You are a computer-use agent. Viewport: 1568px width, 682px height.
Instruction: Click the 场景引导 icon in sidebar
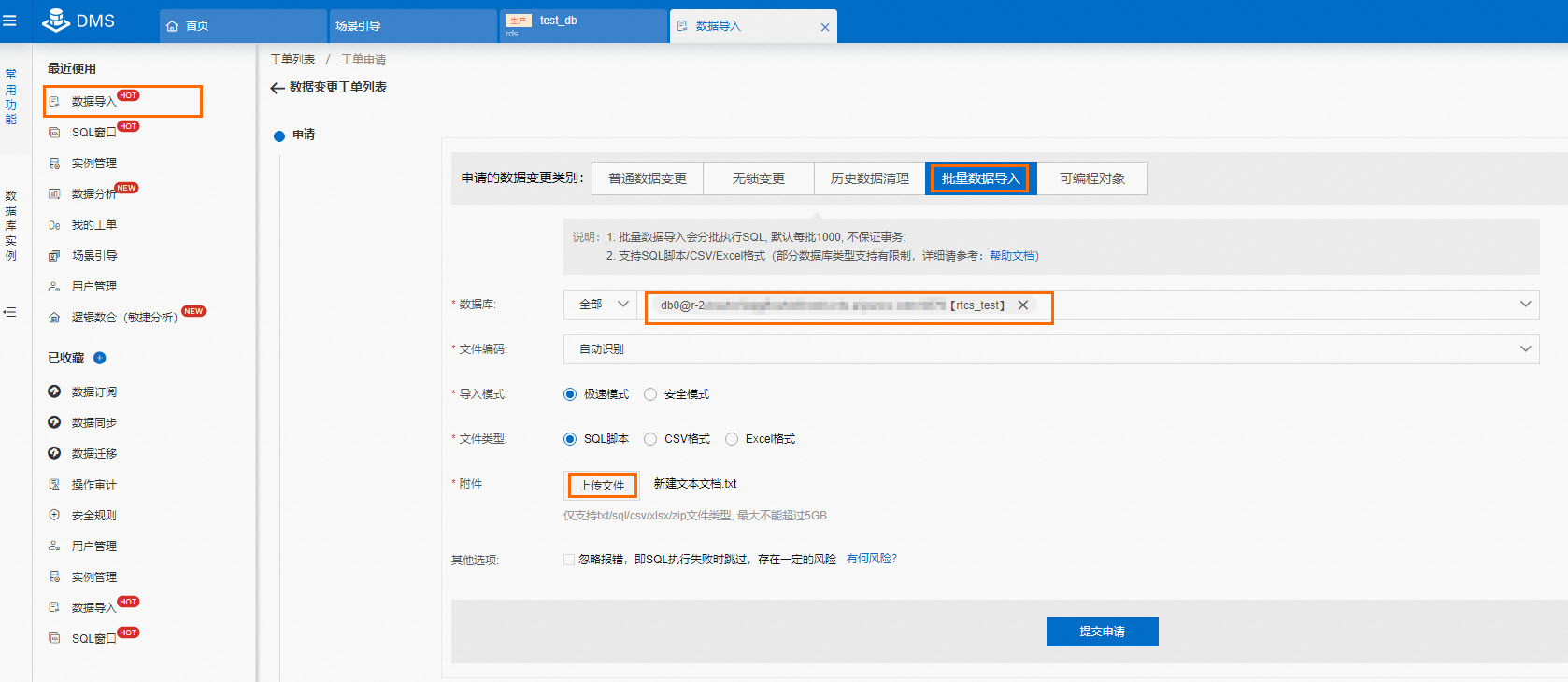[x=54, y=256]
